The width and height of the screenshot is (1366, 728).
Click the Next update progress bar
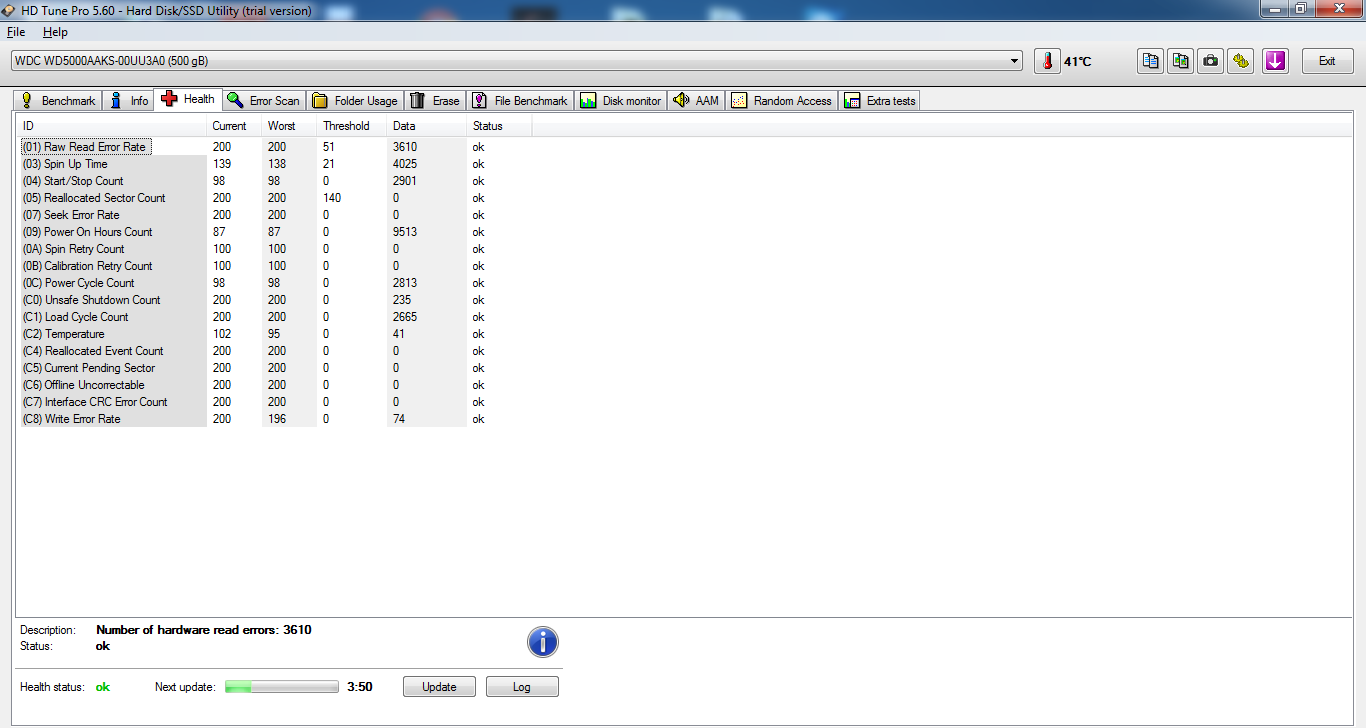point(282,687)
